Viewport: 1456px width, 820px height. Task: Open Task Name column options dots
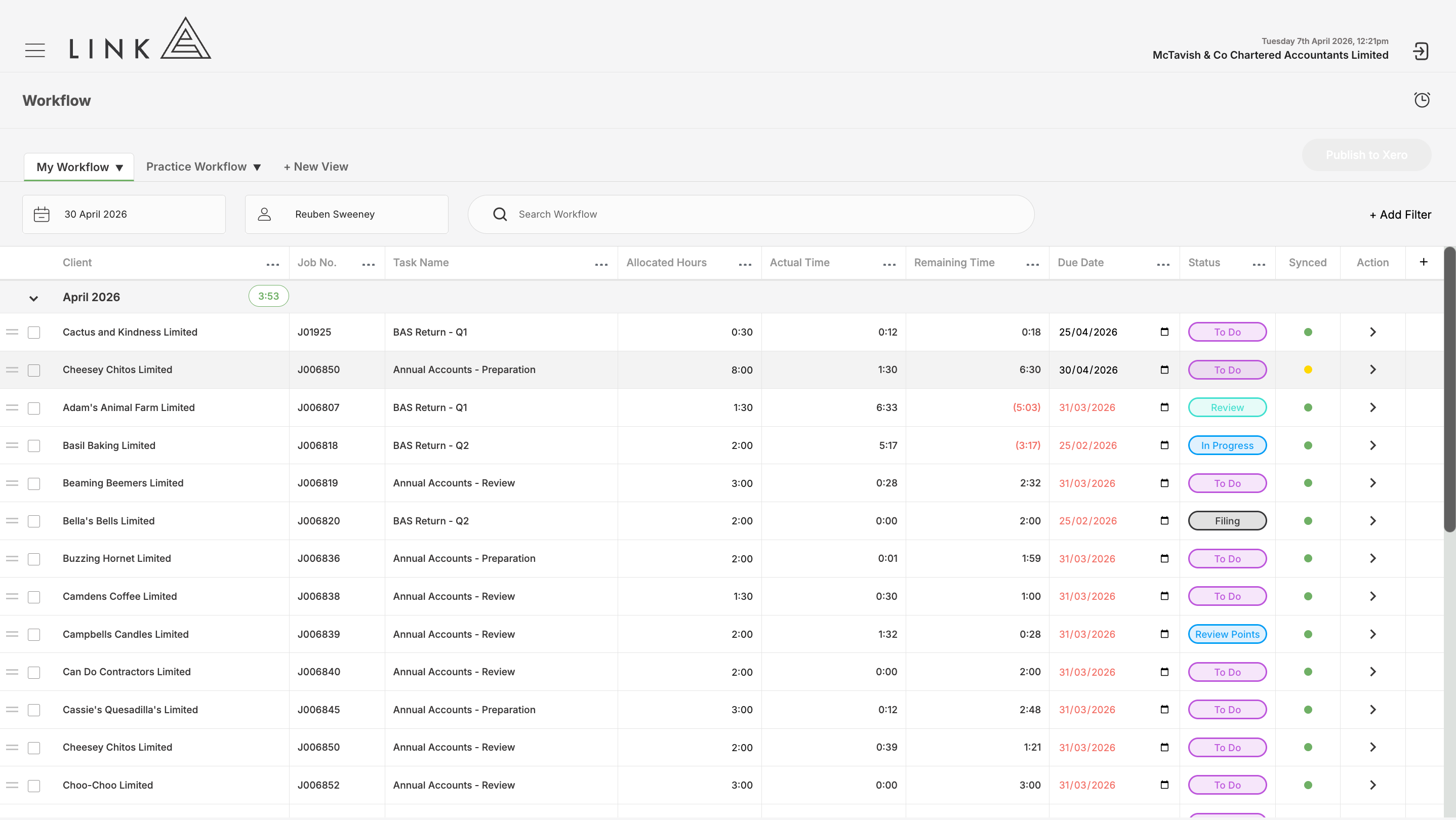pyautogui.click(x=601, y=264)
